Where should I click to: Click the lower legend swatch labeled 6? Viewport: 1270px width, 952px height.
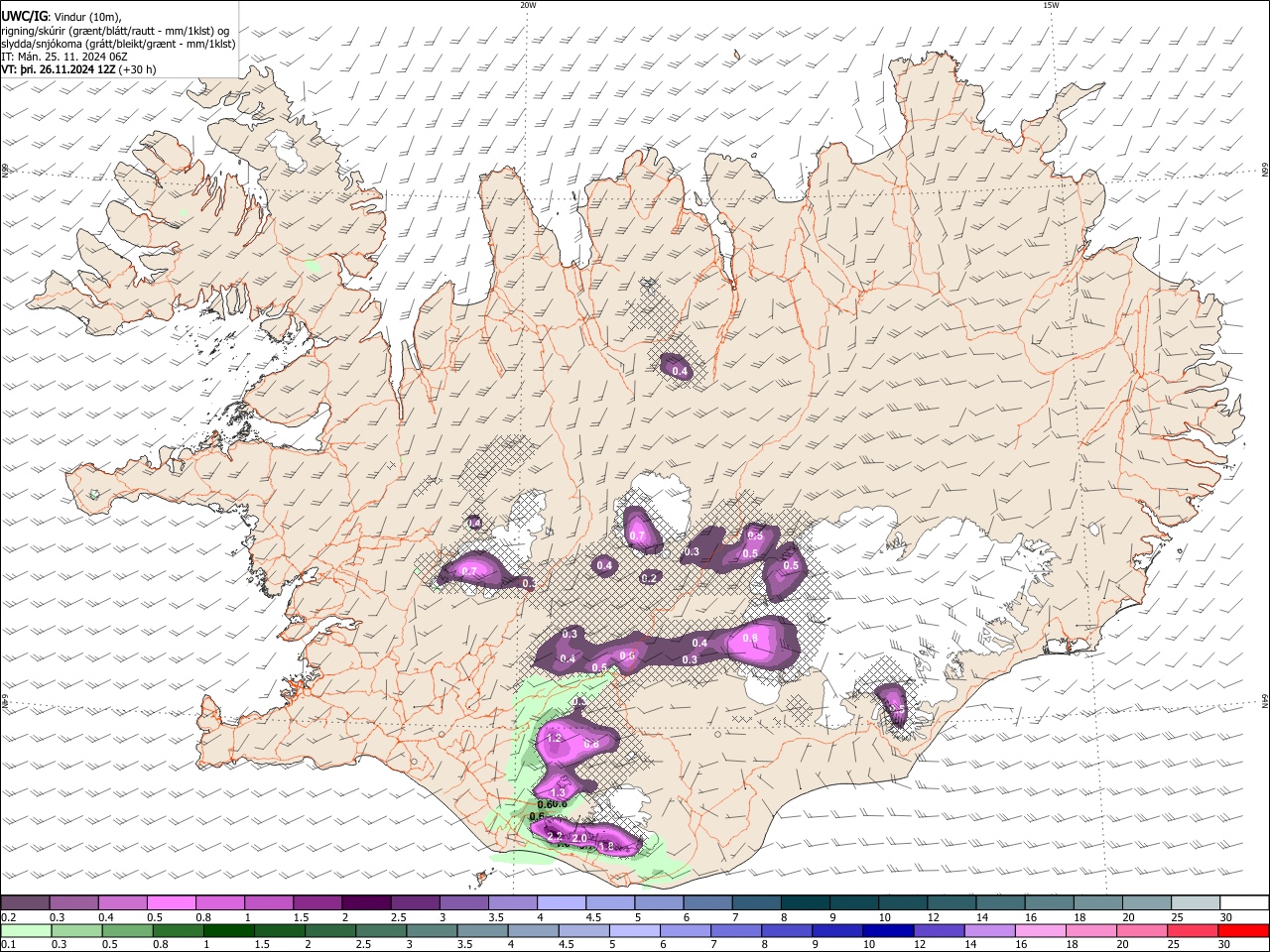click(x=684, y=930)
